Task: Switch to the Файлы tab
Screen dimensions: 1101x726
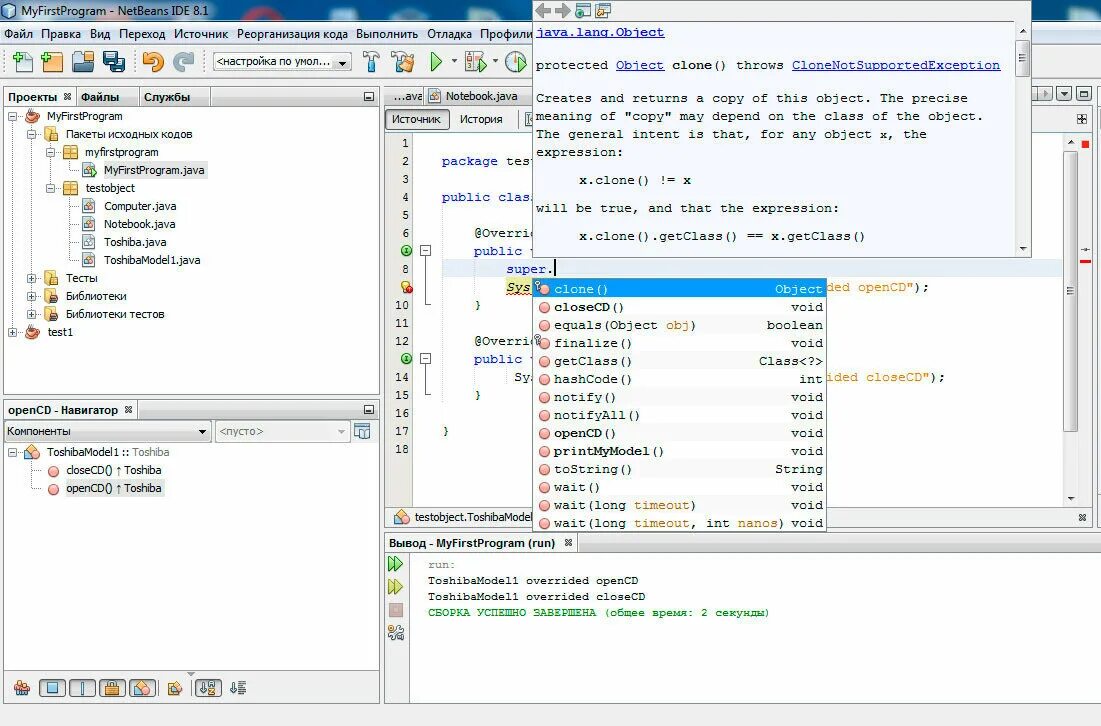Action: point(100,97)
